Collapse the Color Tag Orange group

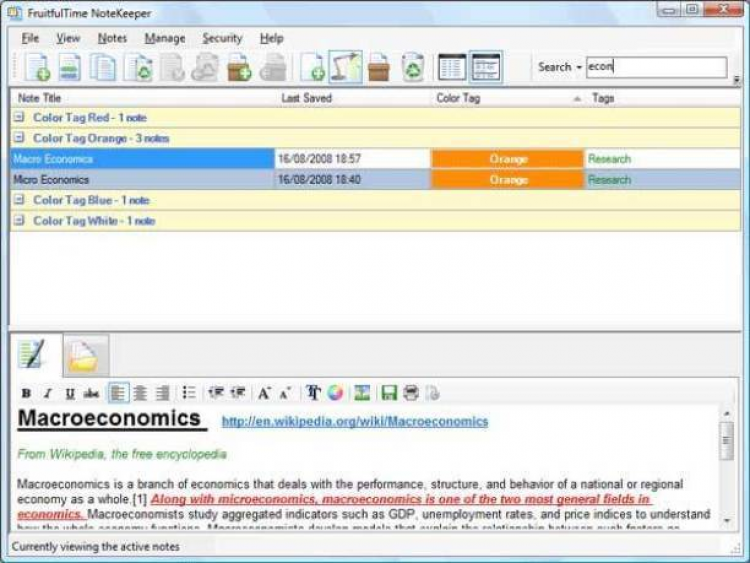click(19, 138)
